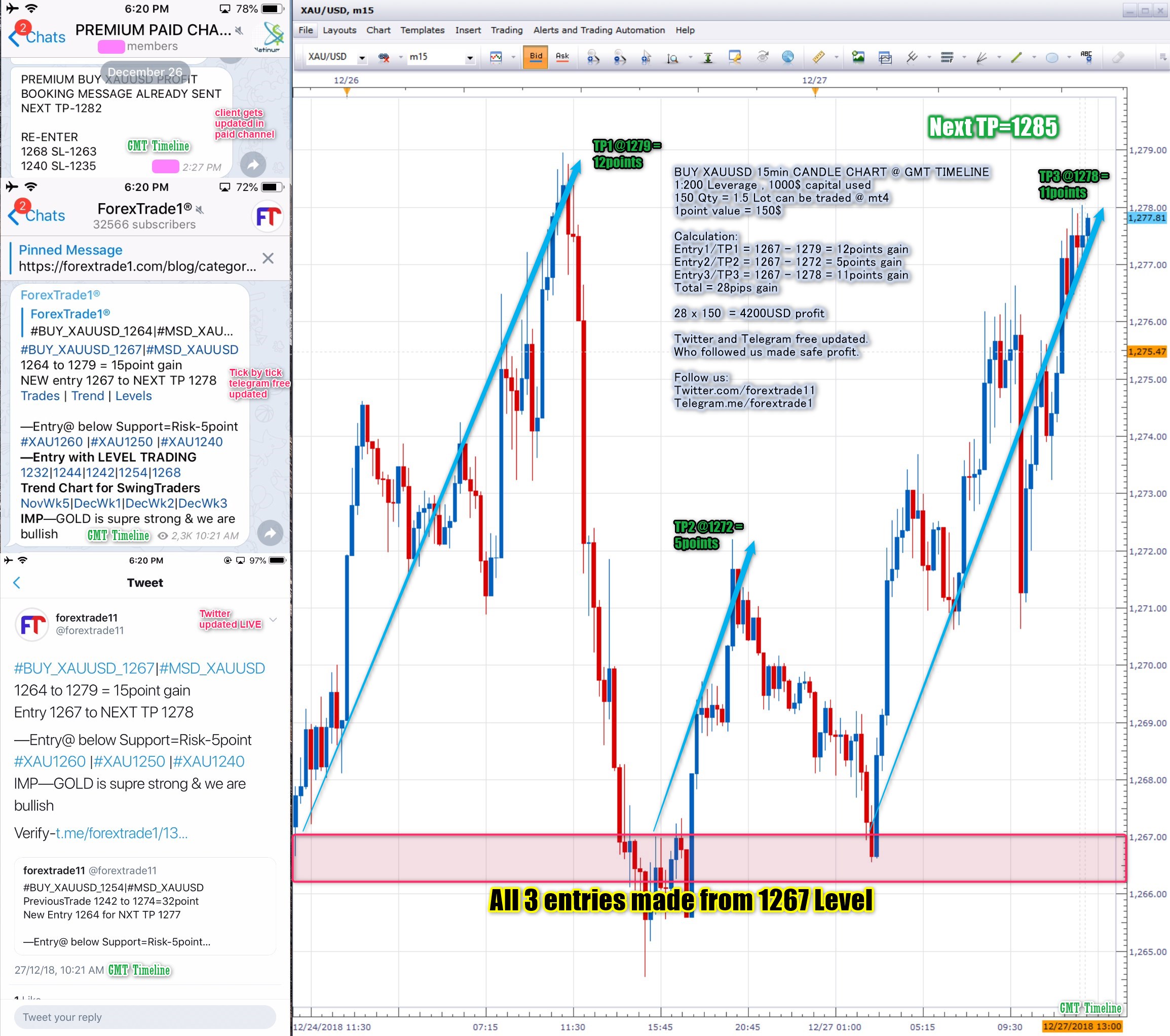Image resolution: width=1170 pixels, height=1036 pixels.
Task: Expand the chart type dropdown arrow
Action: pos(513,57)
